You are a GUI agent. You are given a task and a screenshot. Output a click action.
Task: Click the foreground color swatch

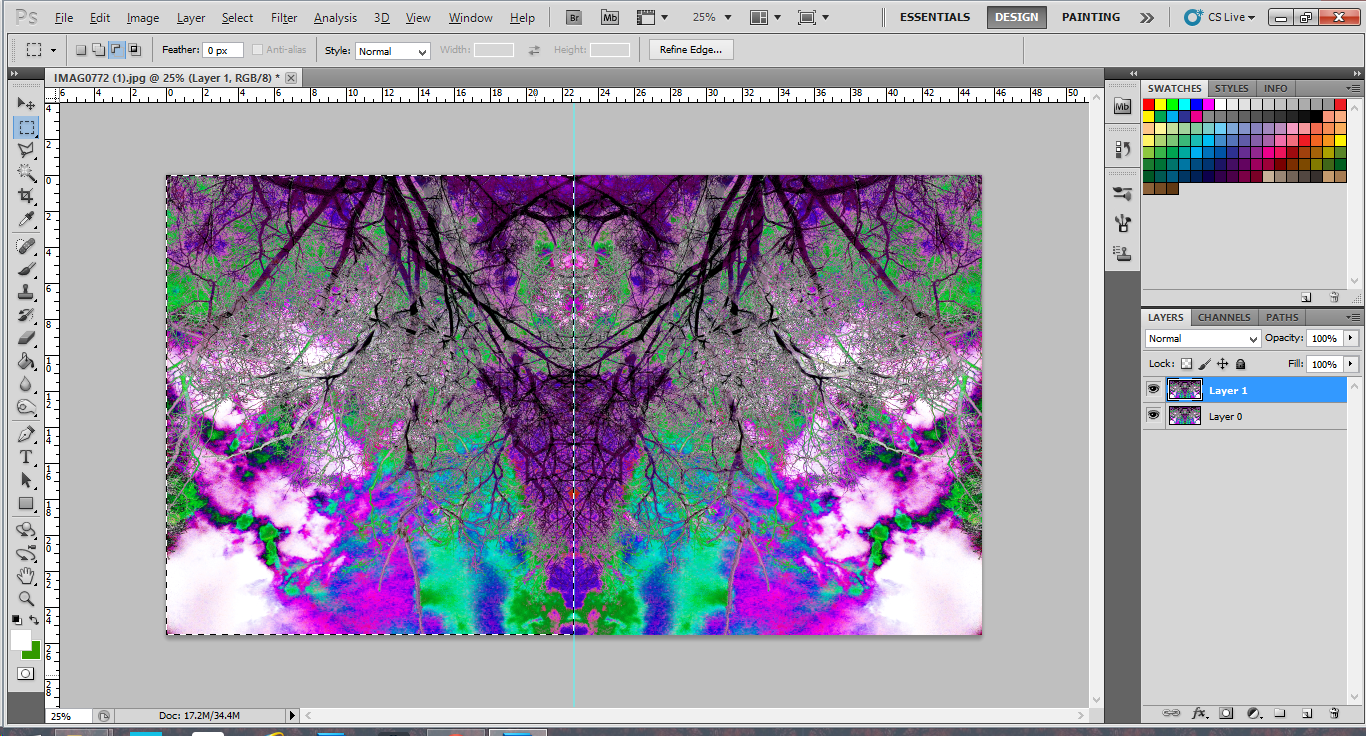point(20,639)
